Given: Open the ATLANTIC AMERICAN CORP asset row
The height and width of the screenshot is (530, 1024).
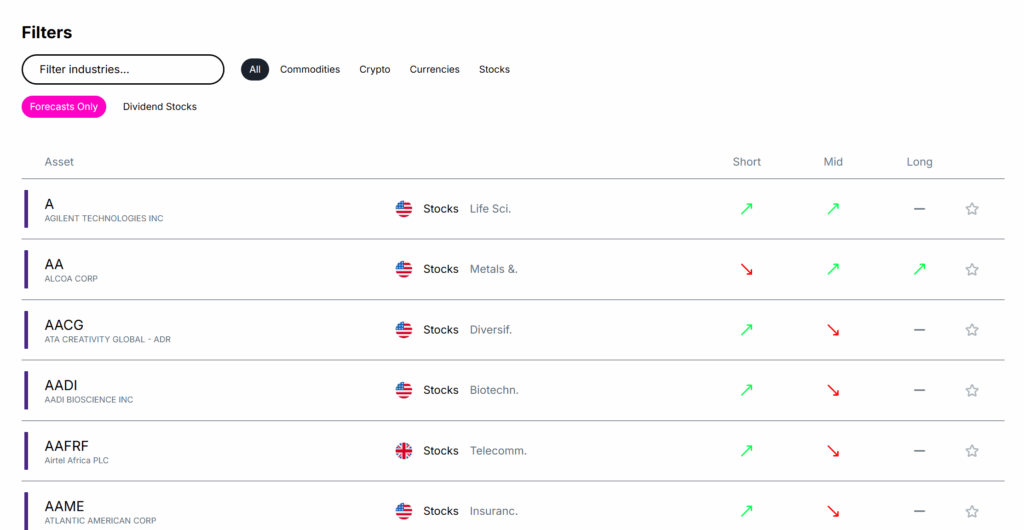Looking at the screenshot, I should pos(100,511).
